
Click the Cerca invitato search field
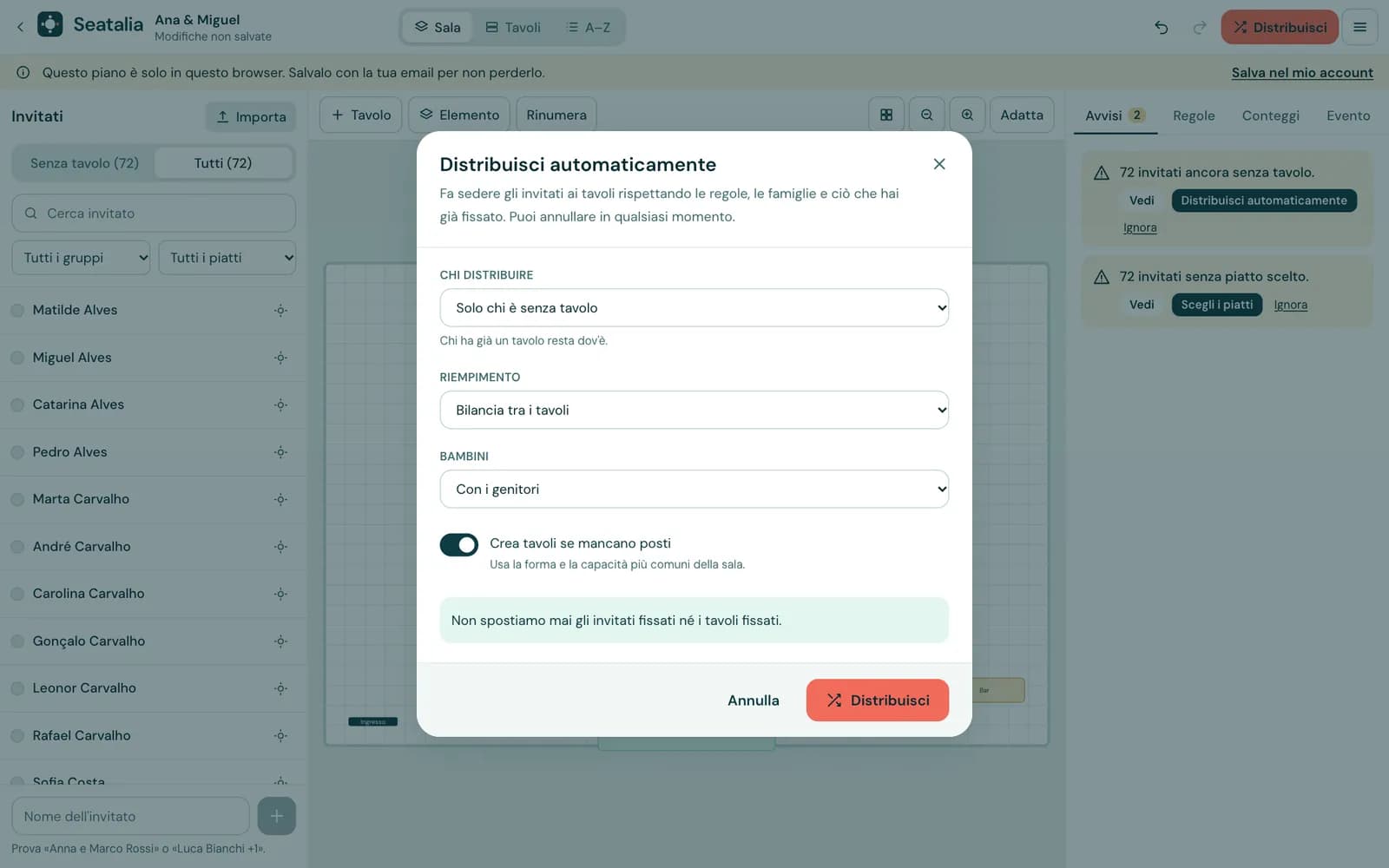click(x=154, y=213)
